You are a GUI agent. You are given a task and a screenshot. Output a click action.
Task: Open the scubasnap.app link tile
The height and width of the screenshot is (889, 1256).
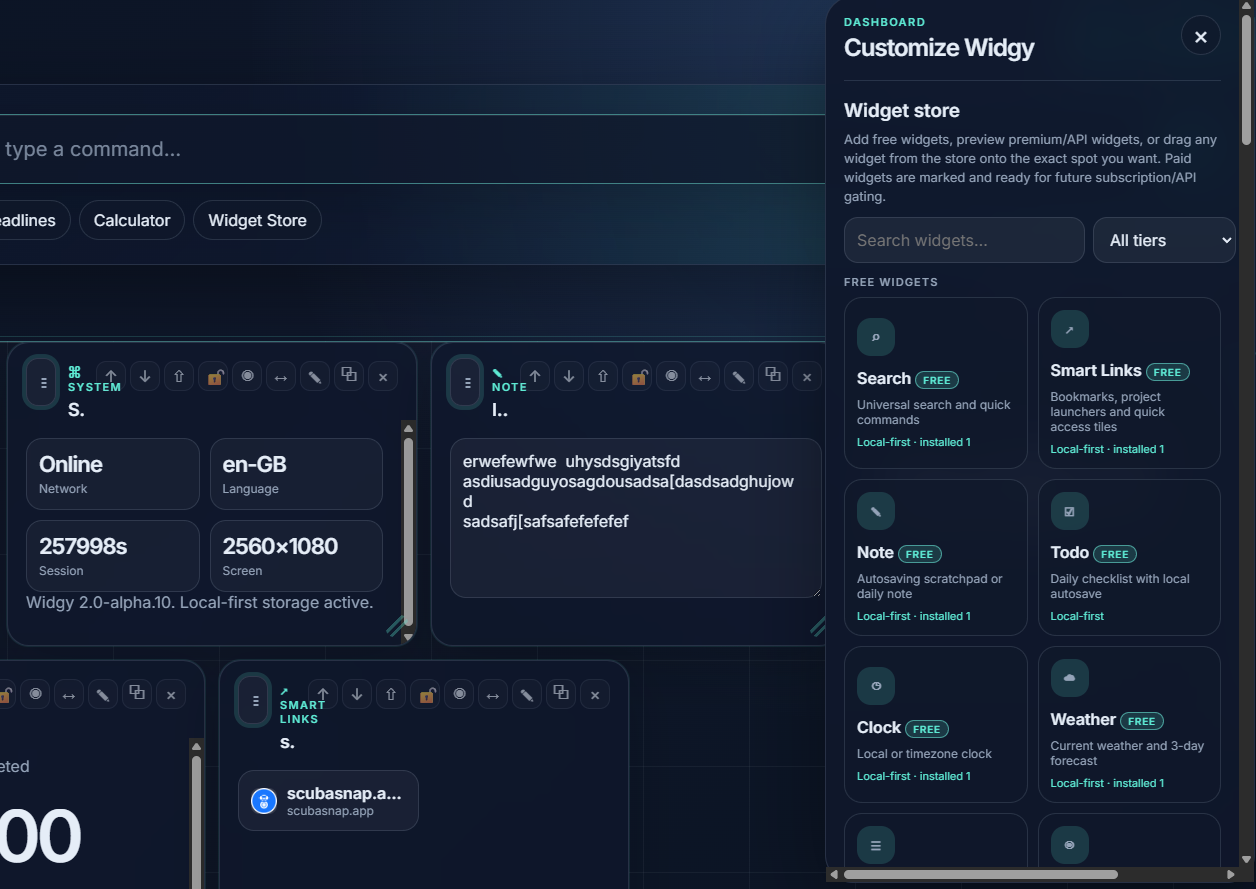(x=328, y=800)
